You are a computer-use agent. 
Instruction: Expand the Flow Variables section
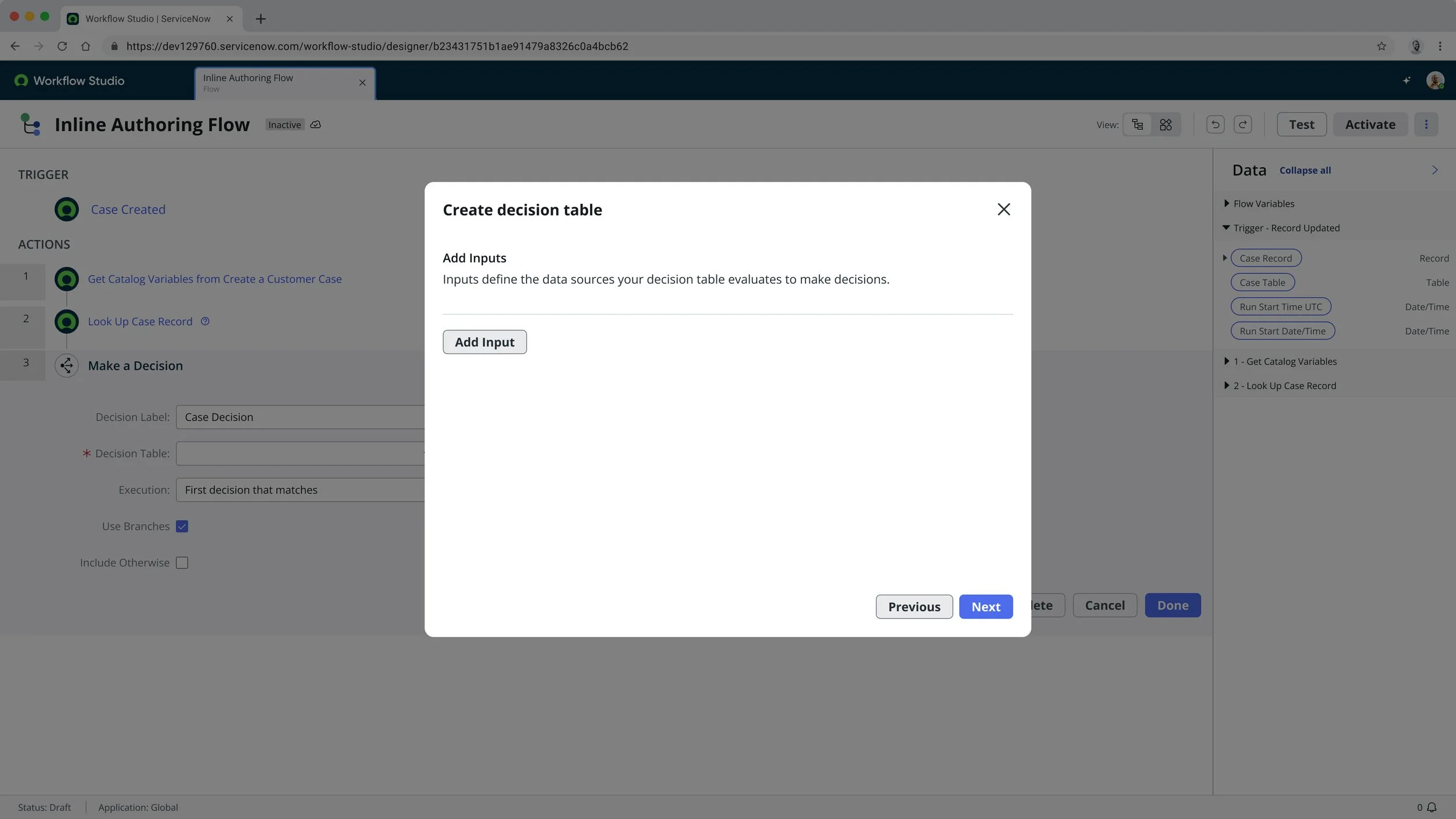point(1227,203)
